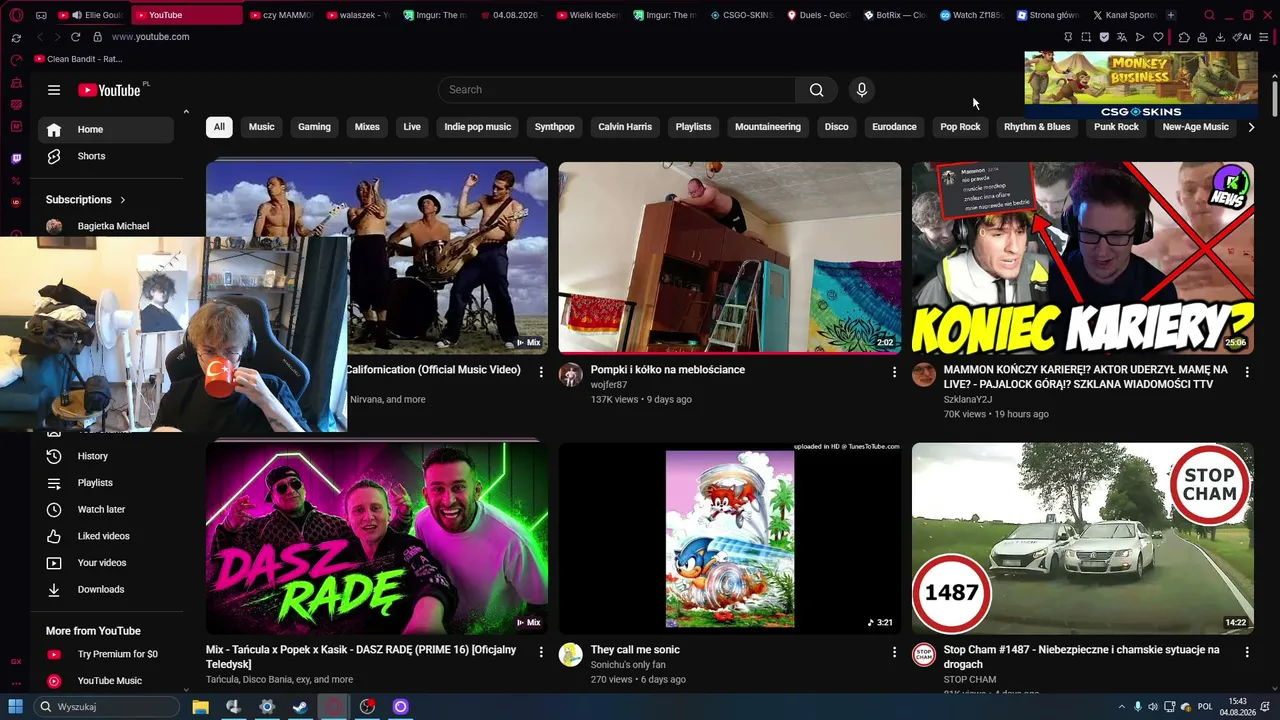
Task: Start voice search with the microphone
Action: pyautogui.click(x=862, y=90)
